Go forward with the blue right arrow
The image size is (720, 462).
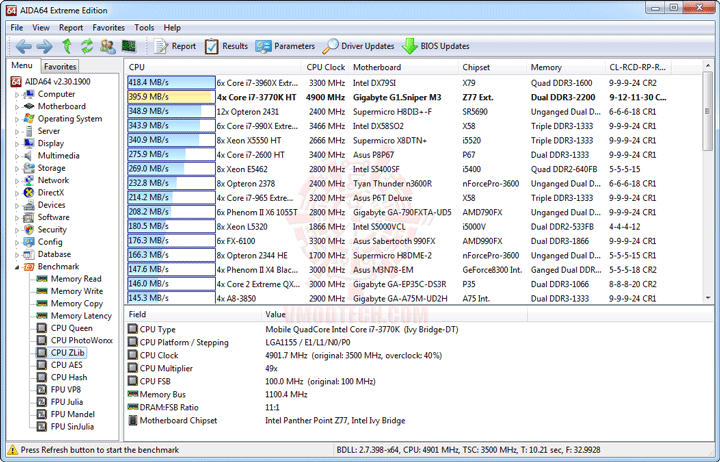tap(45, 46)
